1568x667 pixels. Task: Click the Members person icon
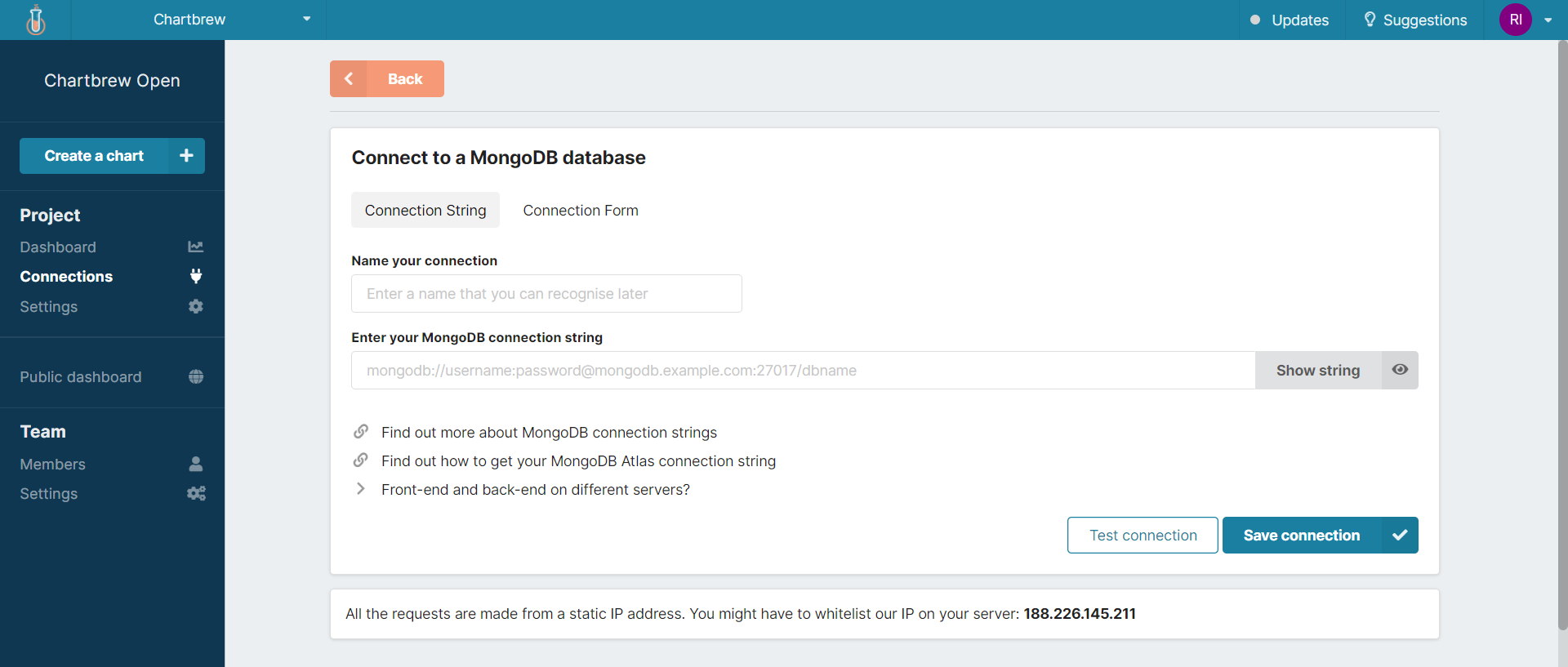tap(196, 464)
